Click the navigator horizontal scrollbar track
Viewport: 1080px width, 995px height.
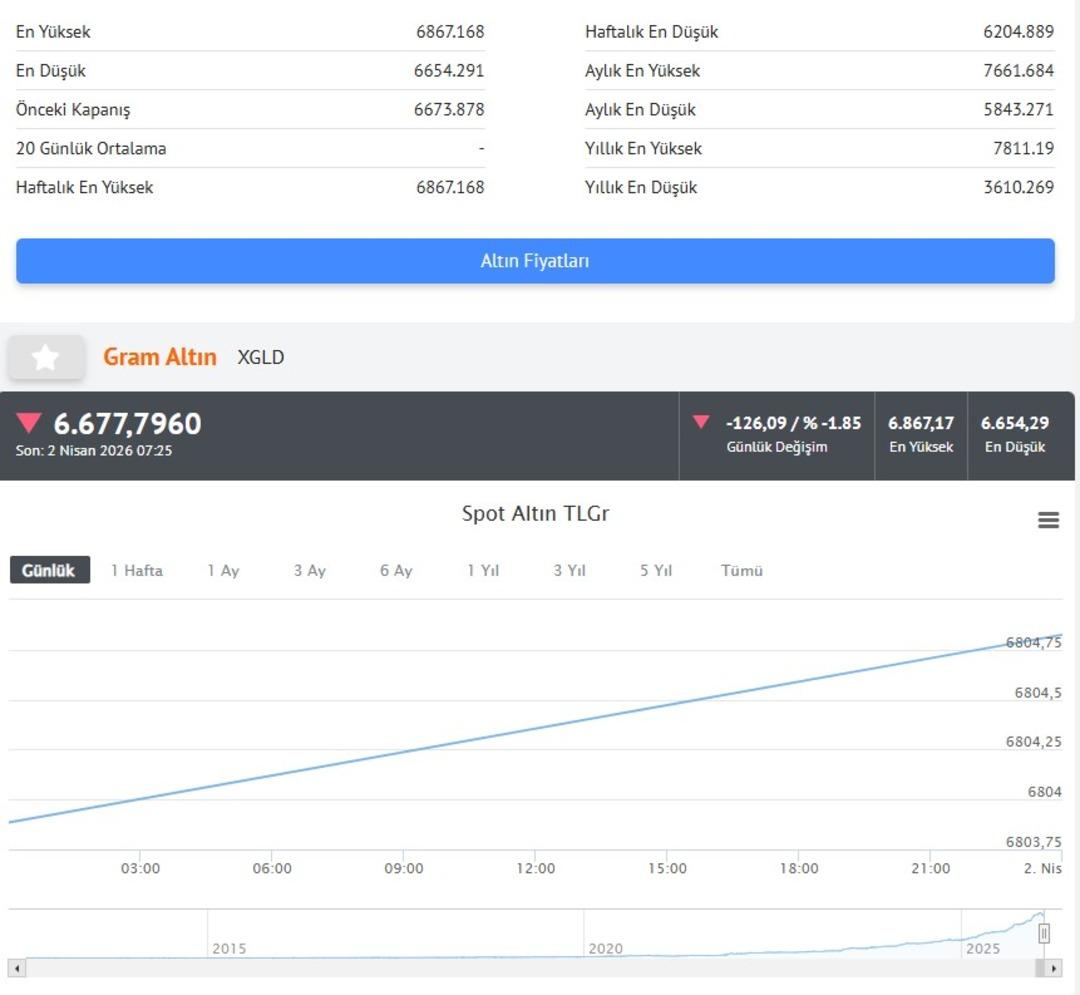tap(500, 968)
